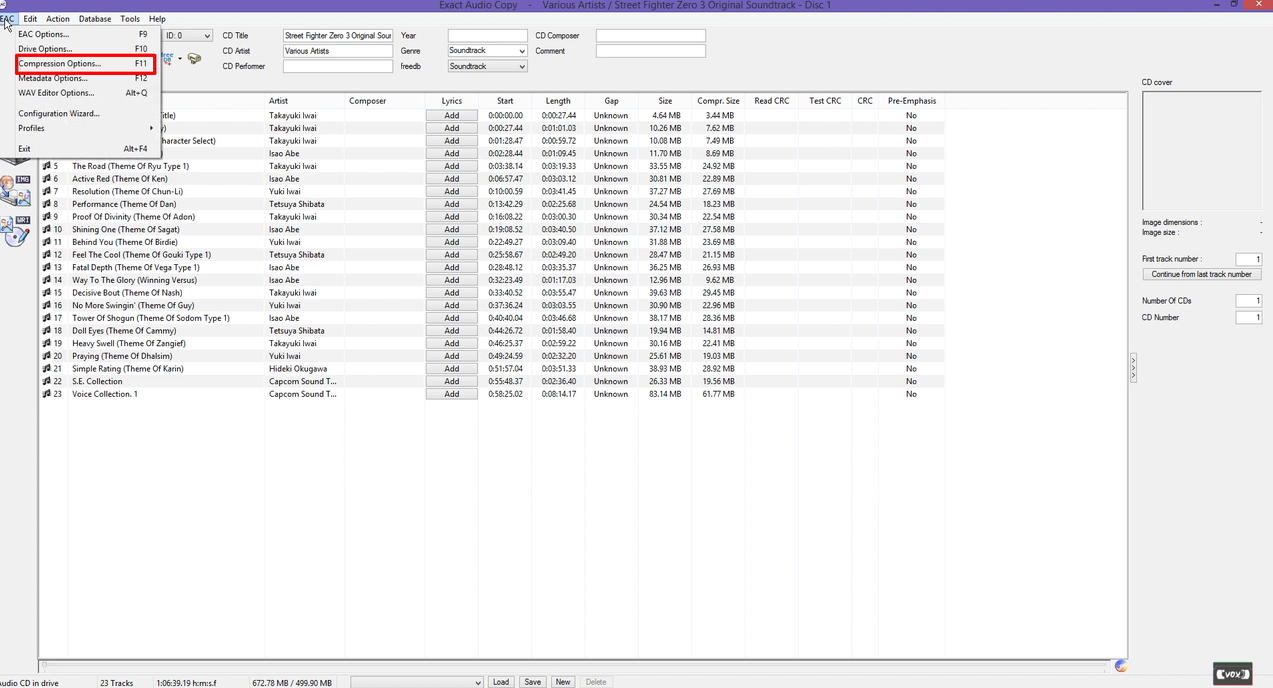1273x688 pixels.
Task: Sort by the Artist column header
Action: click(304, 101)
